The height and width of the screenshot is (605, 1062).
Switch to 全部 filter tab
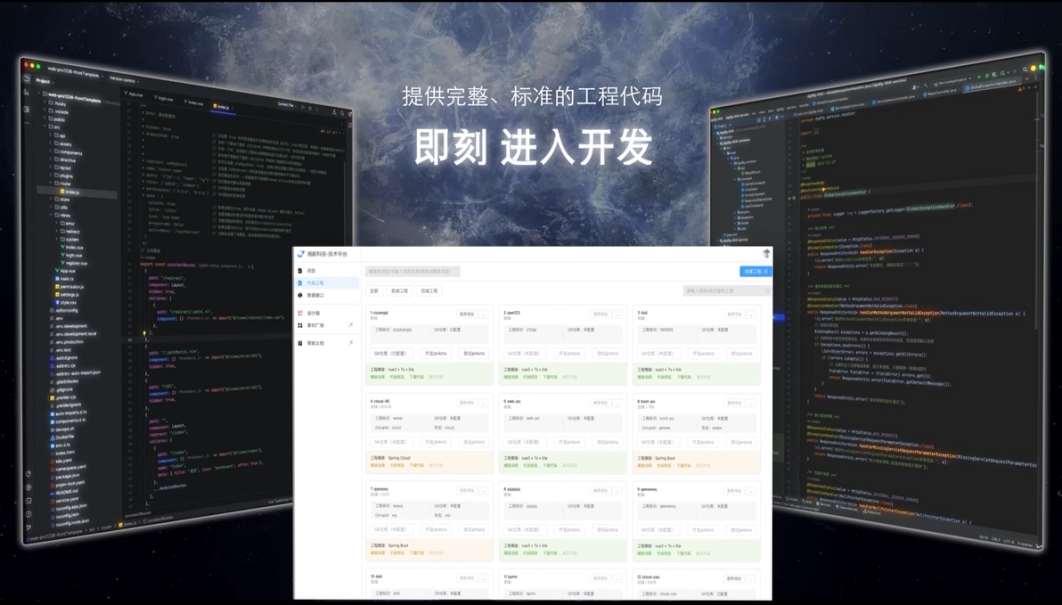(x=374, y=291)
